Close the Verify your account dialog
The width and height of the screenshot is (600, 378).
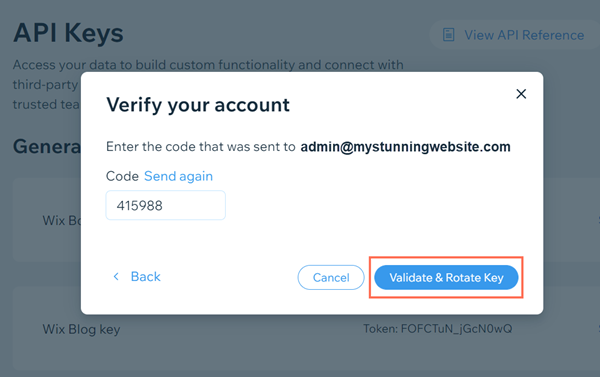tap(521, 94)
